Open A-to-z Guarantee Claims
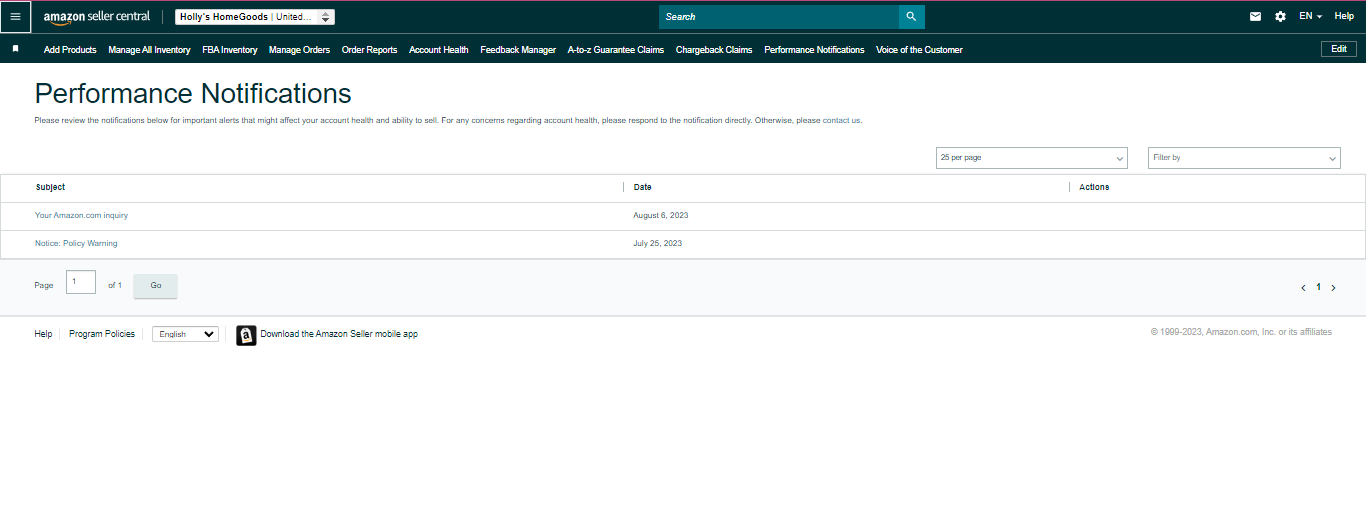This screenshot has width=1366, height=505. click(x=616, y=50)
